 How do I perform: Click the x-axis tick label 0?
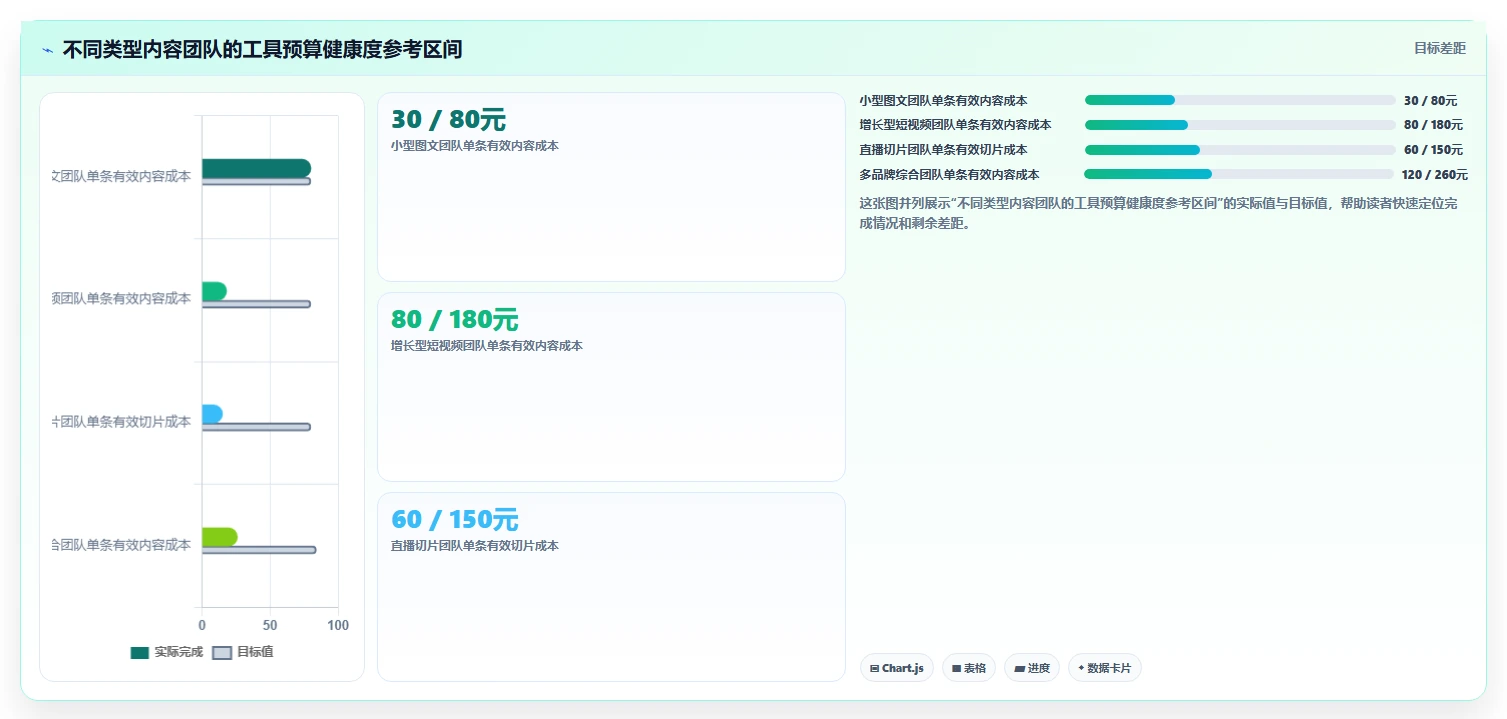(202, 625)
